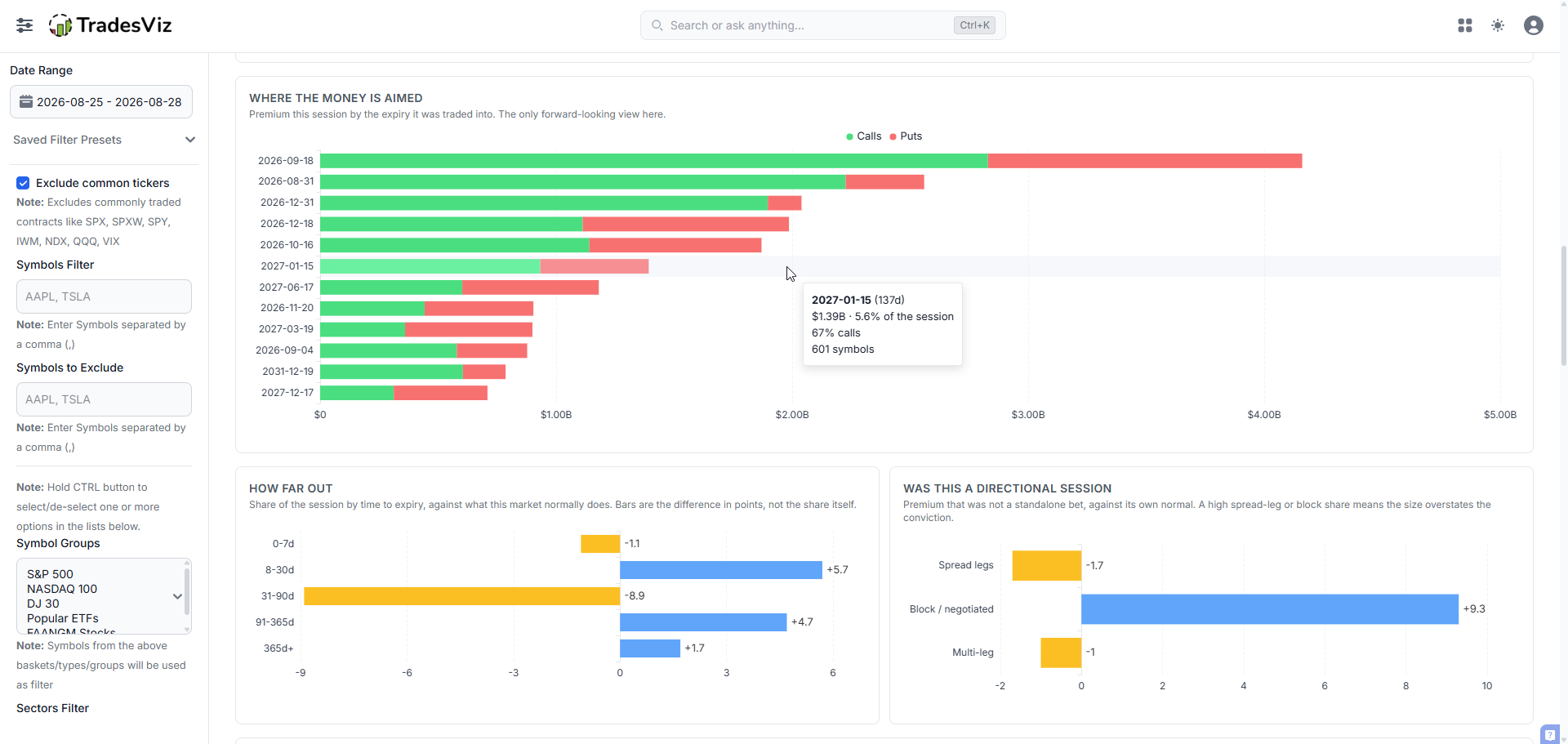The image size is (1568, 744).
Task: Toggle the sidebar filter menu icon
Action: tap(24, 25)
